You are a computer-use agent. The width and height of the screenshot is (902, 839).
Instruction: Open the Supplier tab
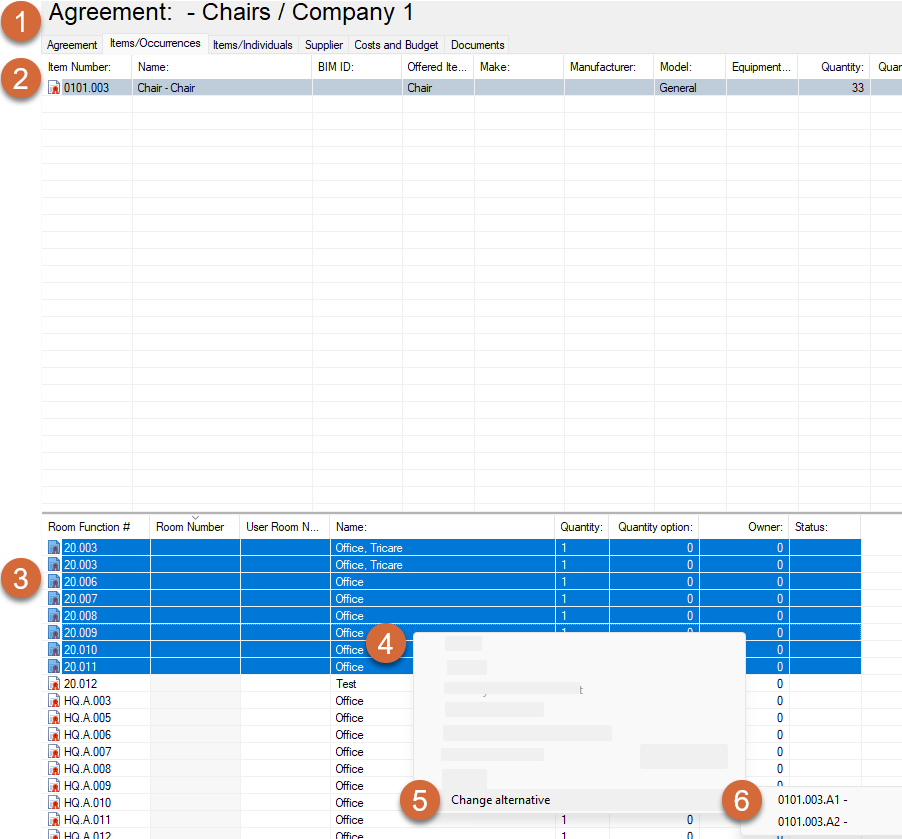pos(323,45)
